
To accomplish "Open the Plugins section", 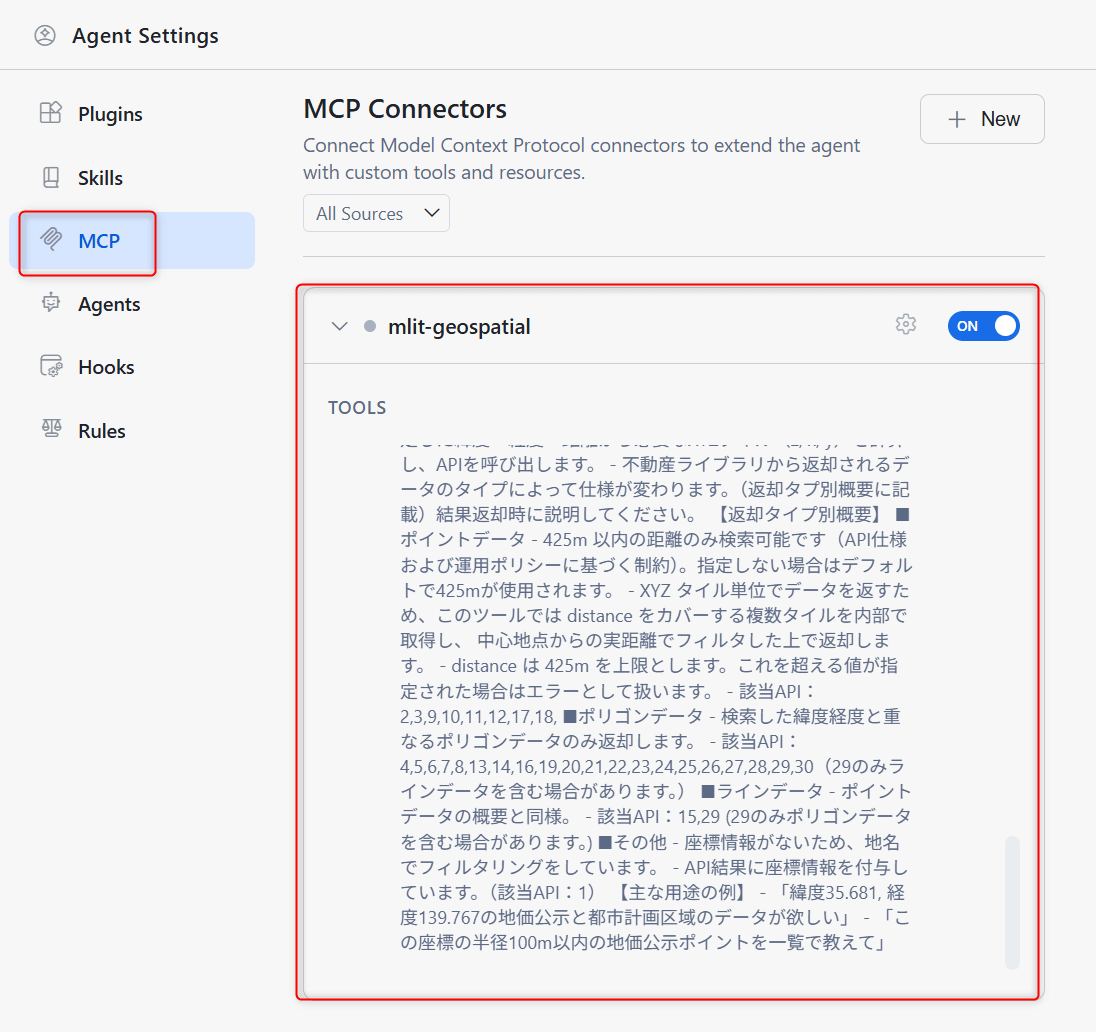I will [132, 114].
